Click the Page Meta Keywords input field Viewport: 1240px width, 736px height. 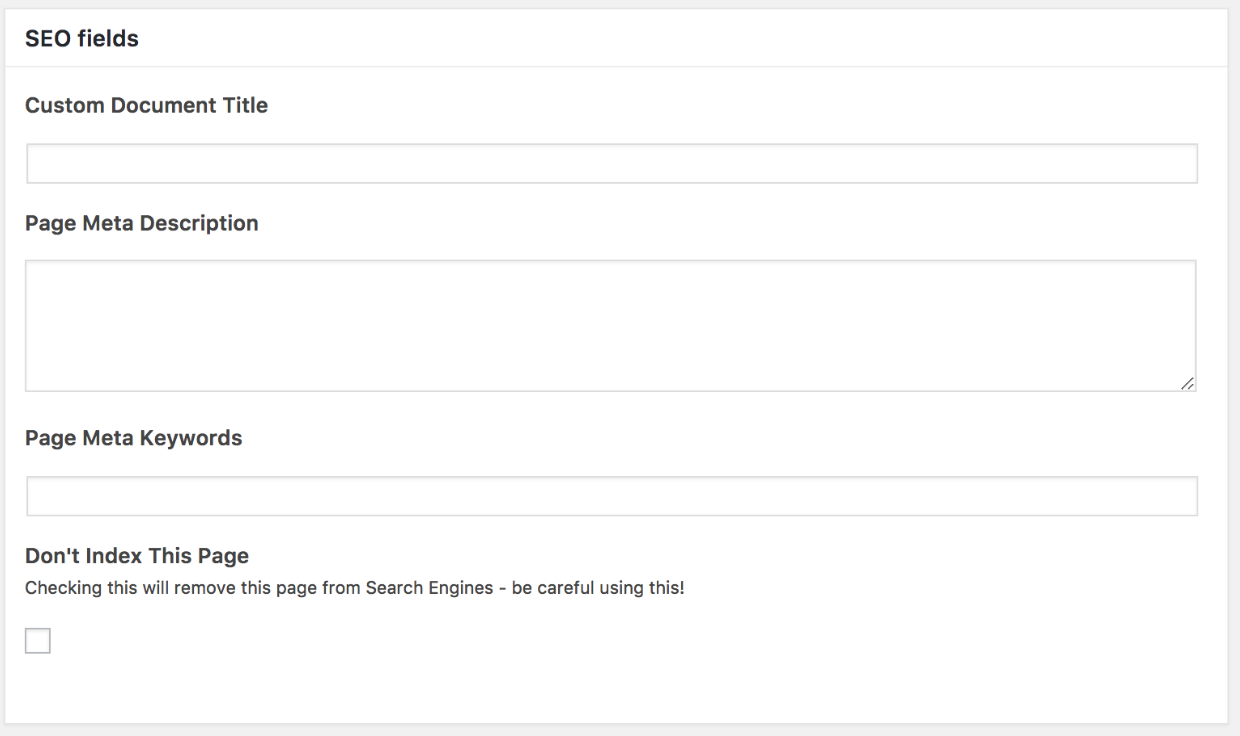[x=611, y=496]
